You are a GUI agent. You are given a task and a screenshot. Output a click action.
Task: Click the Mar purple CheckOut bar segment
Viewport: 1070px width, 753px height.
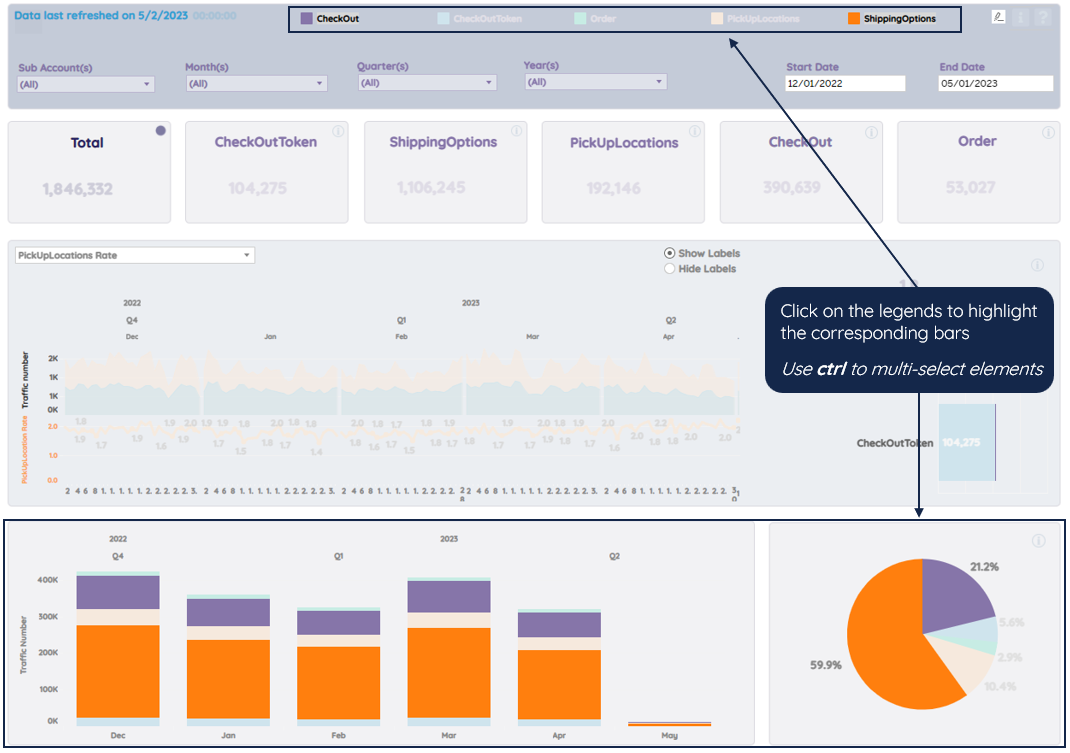(x=449, y=597)
